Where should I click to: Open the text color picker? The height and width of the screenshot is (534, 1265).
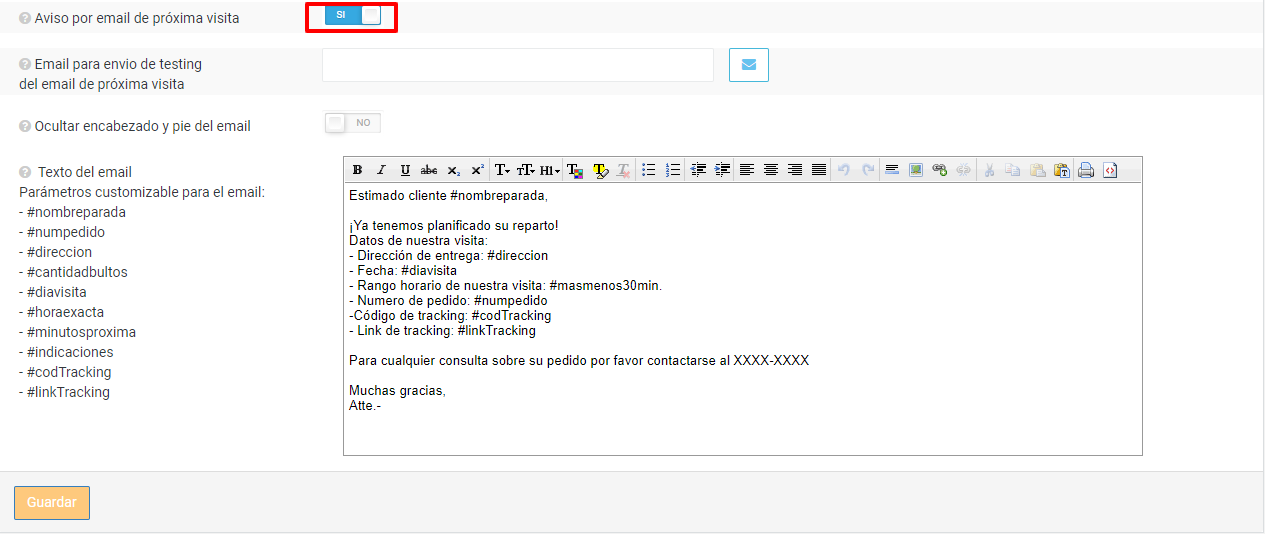pyautogui.click(x=575, y=170)
